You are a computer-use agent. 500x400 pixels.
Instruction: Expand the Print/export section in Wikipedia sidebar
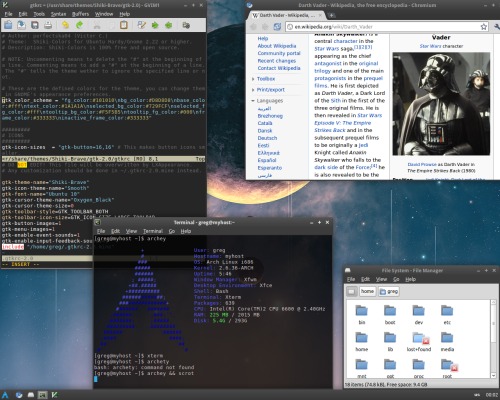pyautogui.click(x=271, y=90)
